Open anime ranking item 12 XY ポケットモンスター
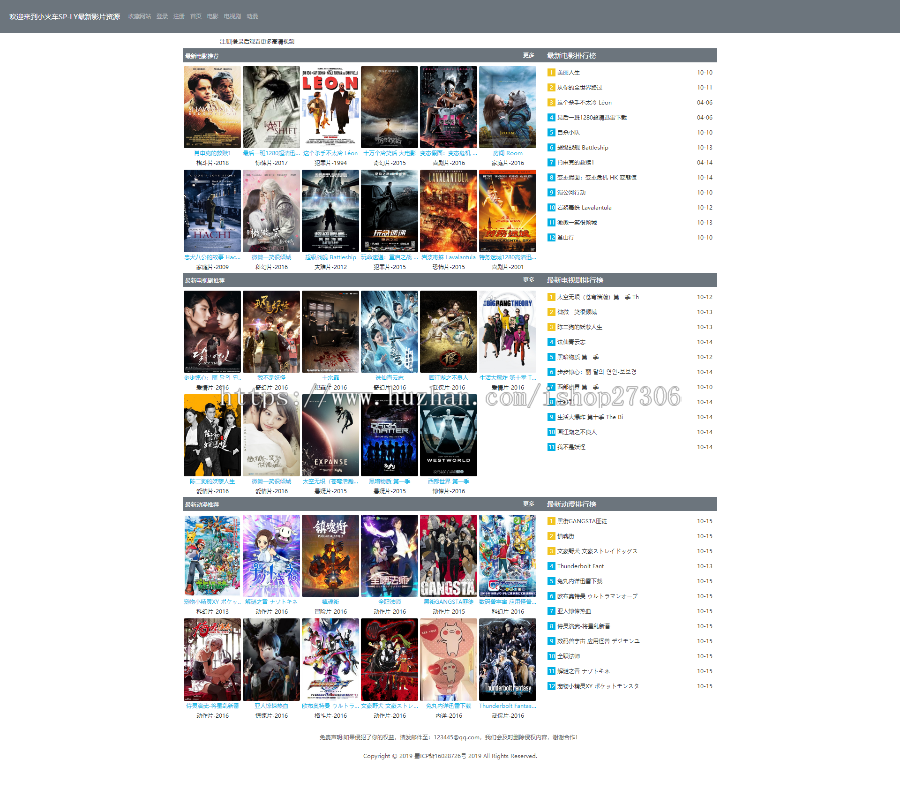Screen dimensions: 900x789 598,686
